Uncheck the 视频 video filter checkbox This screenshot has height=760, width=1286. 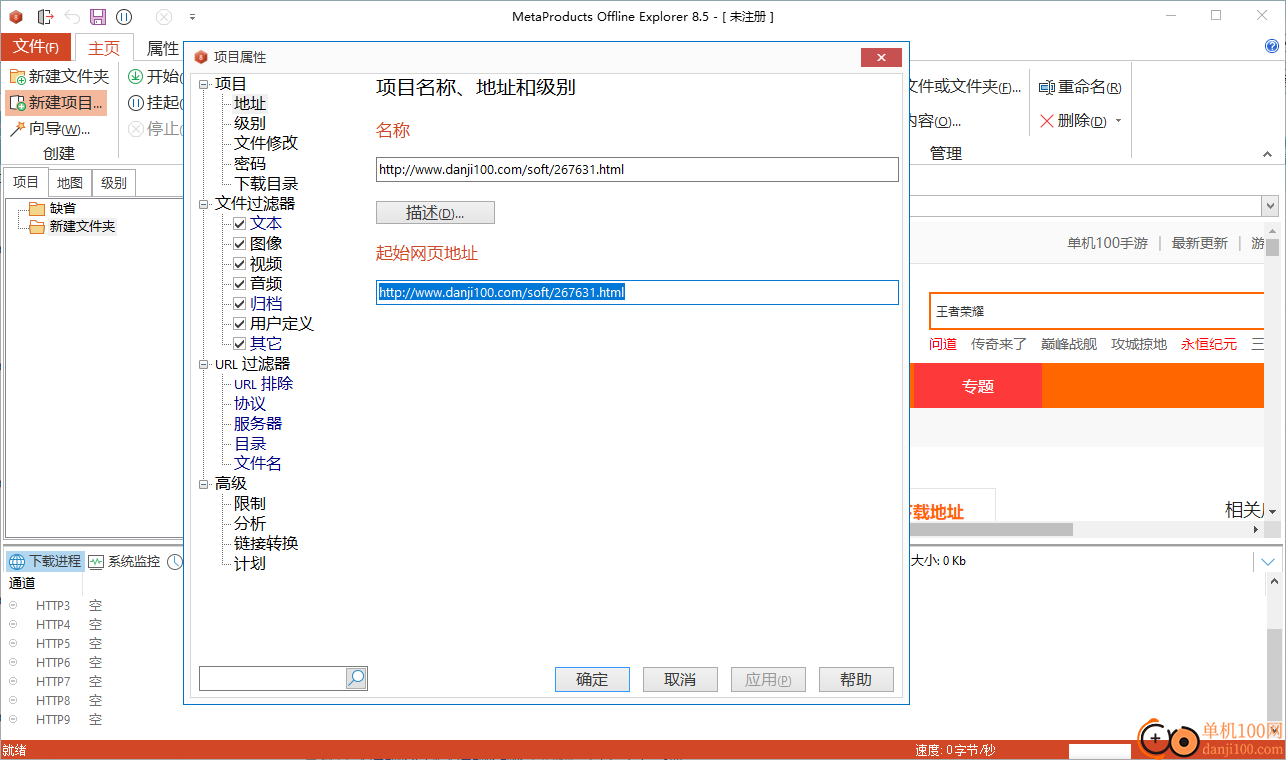[240, 264]
